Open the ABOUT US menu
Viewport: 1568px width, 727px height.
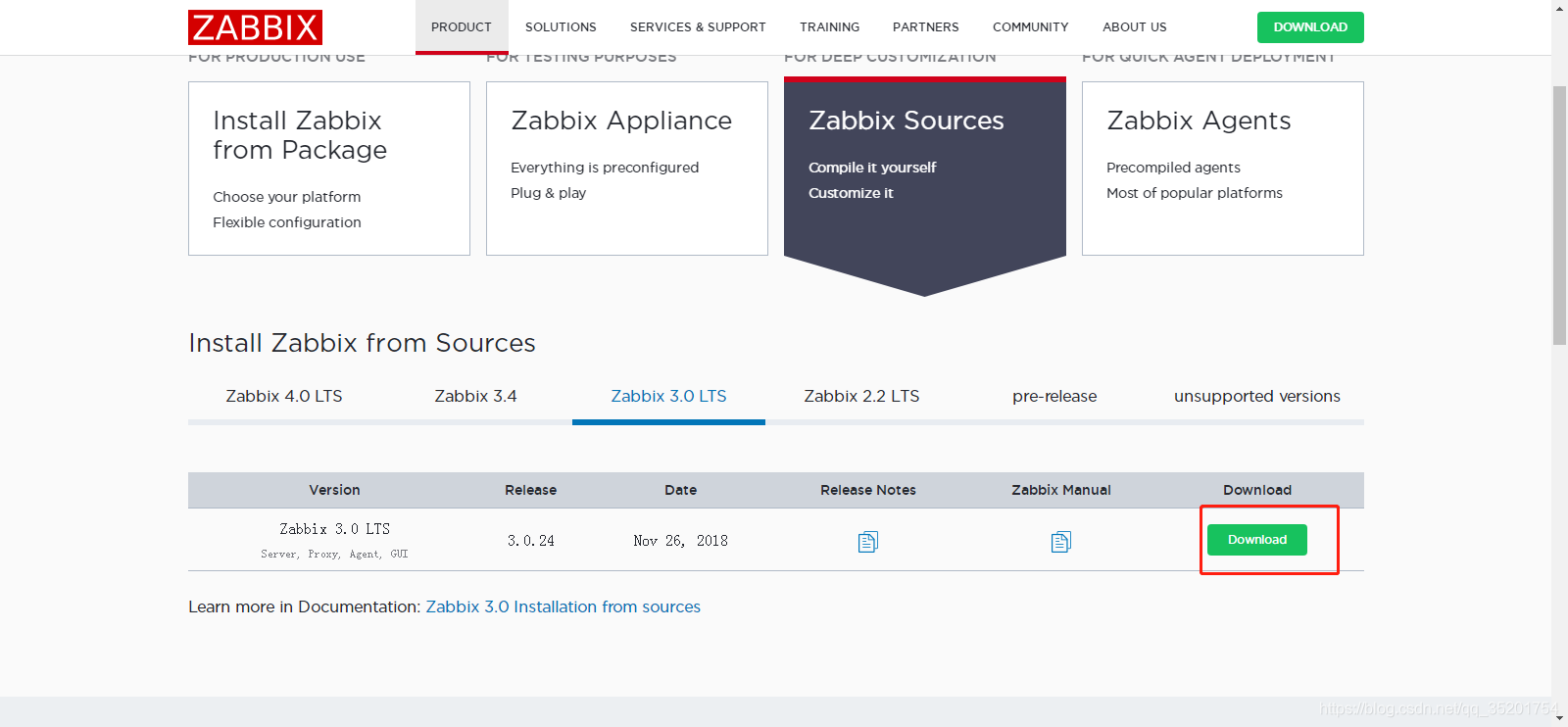click(x=1135, y=27)
